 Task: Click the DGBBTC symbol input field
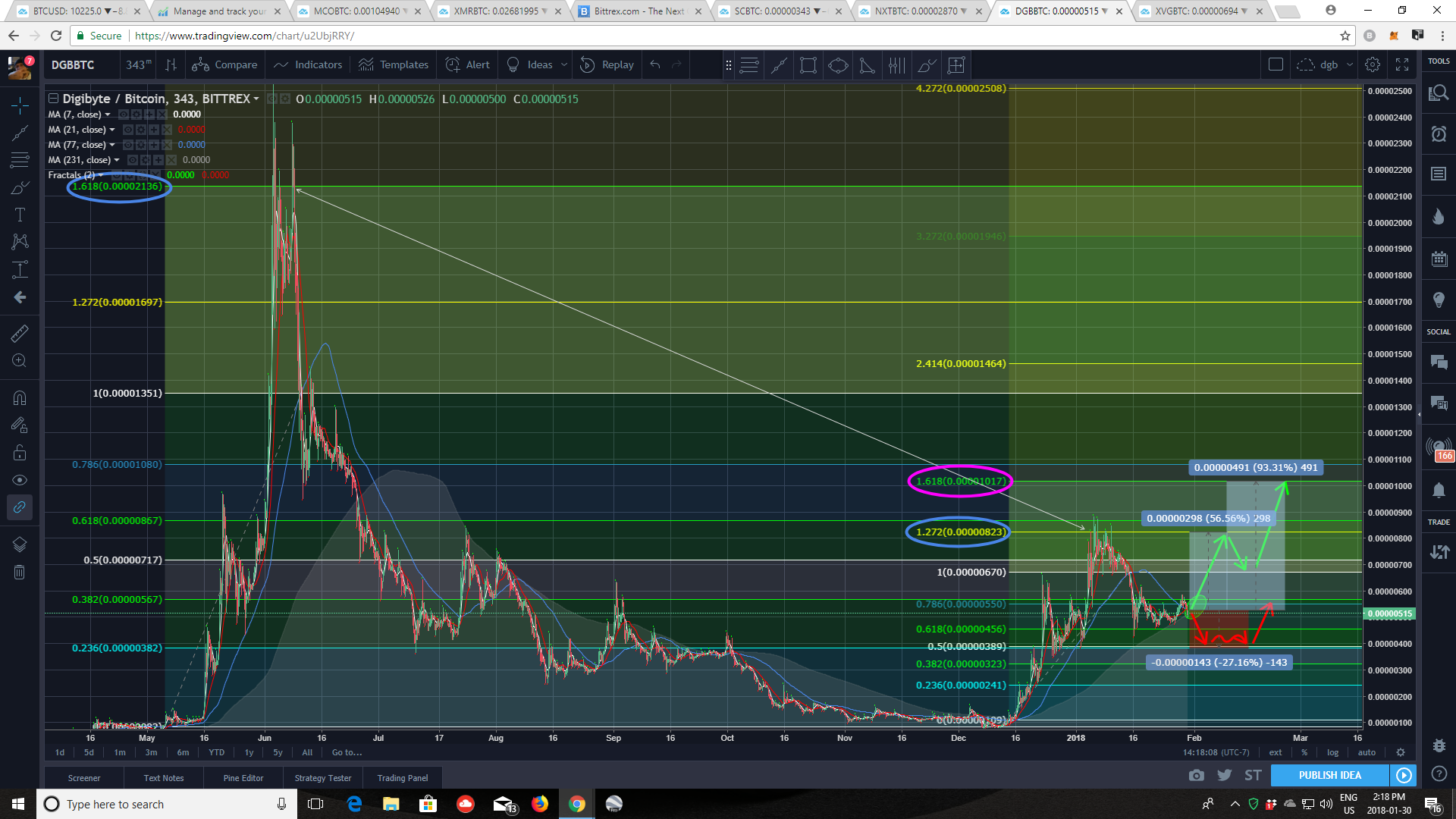[82, 65]
